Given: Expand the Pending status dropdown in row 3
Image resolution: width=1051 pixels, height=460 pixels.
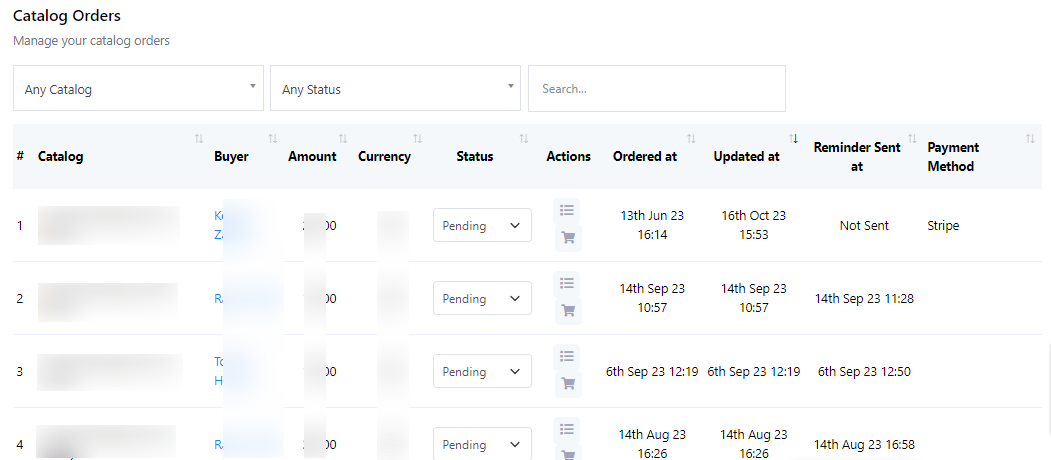Looking at the screenshot, I should pyautogui.click(x=482, y=372).
